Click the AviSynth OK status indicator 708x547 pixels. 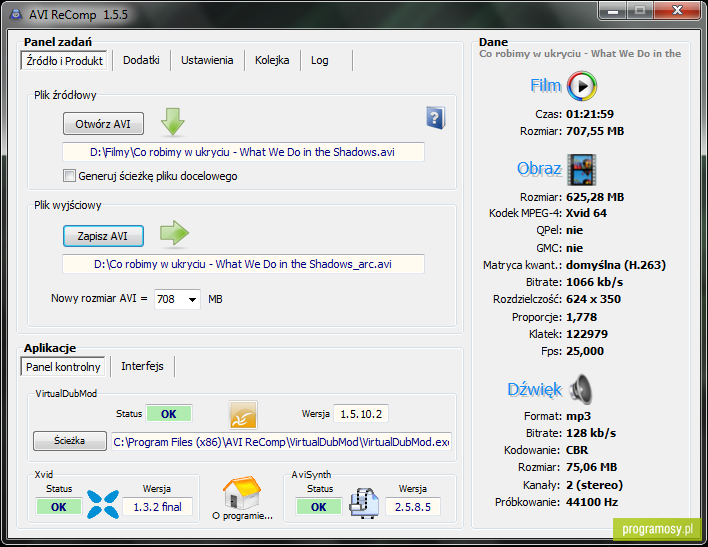[318, 507]
